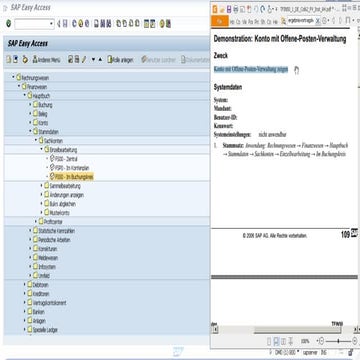360x360 pixels.
Task: Click the Rolle anlegen button
Action: pos(120,60)
